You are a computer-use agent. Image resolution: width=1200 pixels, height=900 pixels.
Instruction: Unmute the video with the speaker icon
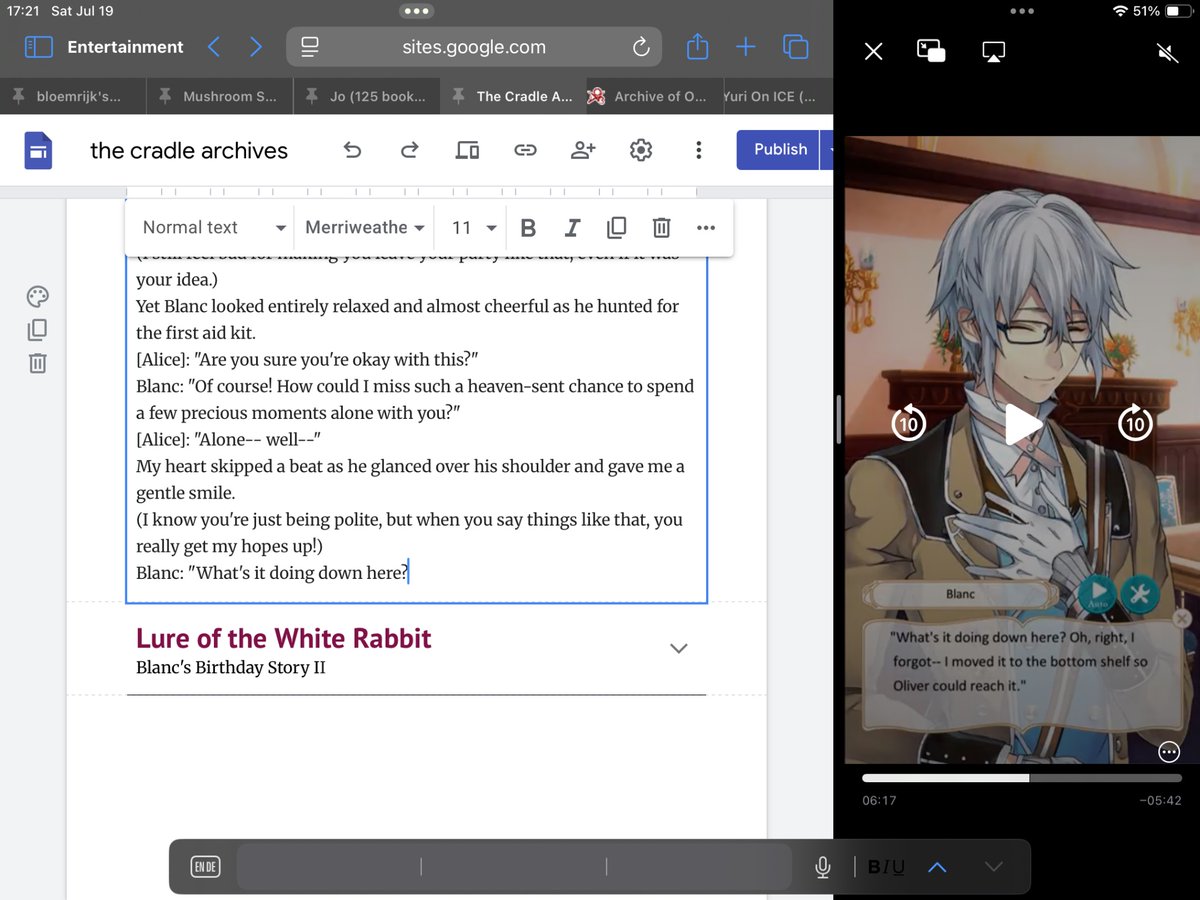click(1167, 51)
